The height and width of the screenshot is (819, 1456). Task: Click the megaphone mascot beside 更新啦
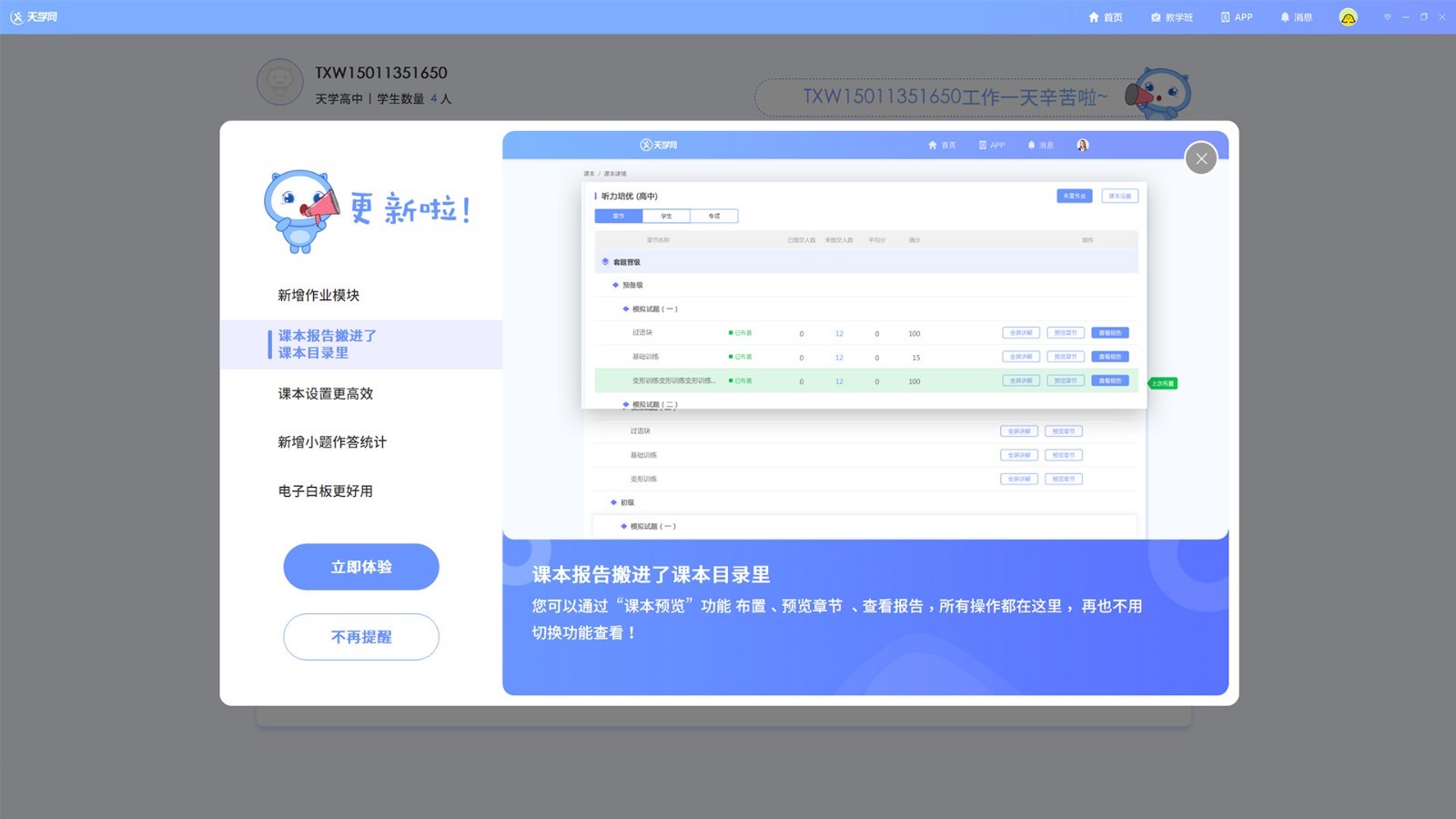click(x=300, y=211)
